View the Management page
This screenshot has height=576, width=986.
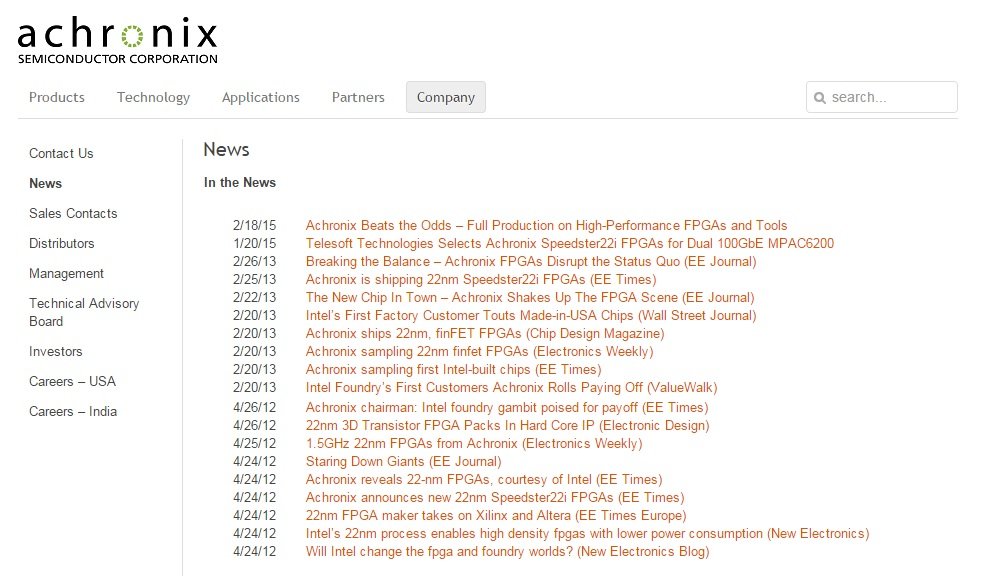point(66,274)
